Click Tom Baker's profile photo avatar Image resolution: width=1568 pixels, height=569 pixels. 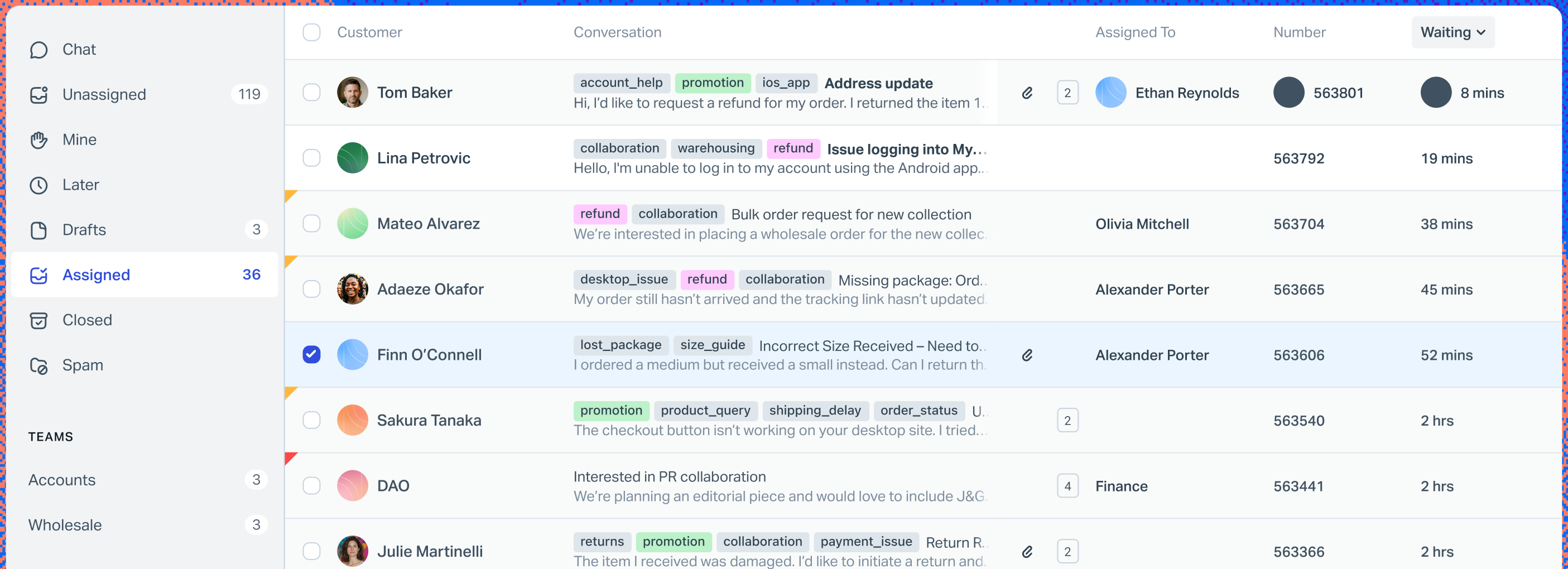[353, 93]
